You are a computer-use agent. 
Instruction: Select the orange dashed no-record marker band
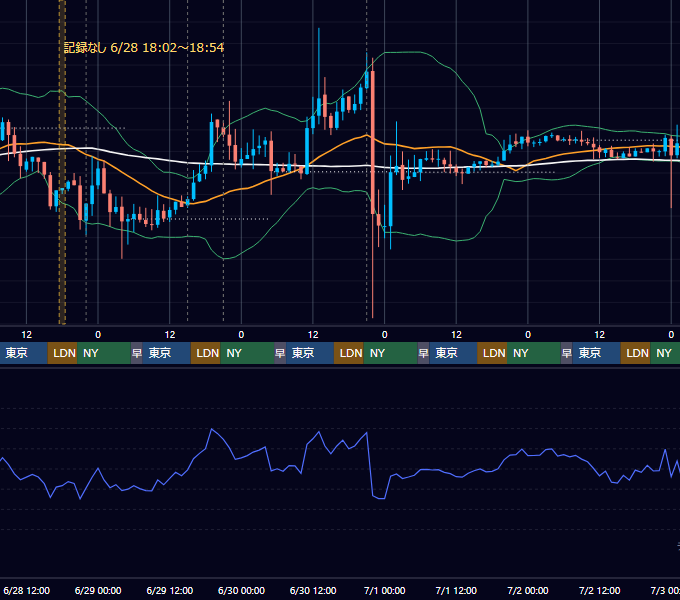[x=62, y=162]
